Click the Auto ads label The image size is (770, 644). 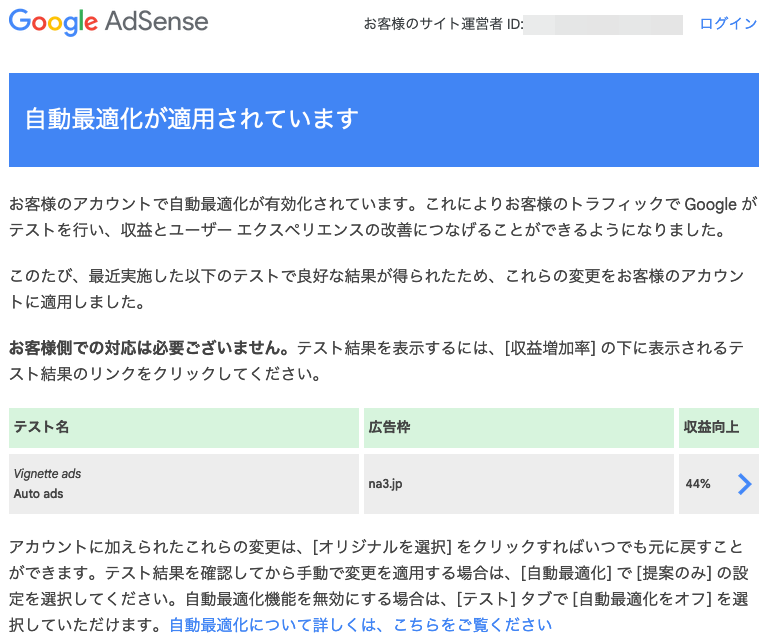pos(38,494)
